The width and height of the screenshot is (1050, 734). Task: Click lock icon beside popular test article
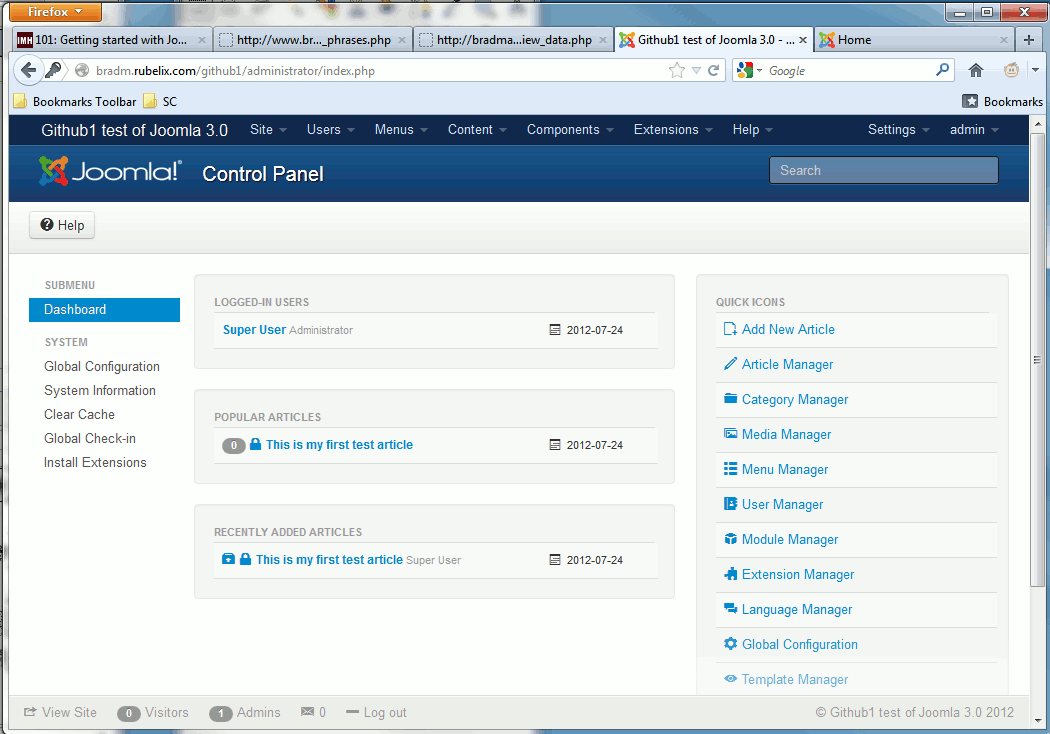(x=255, y=444)
